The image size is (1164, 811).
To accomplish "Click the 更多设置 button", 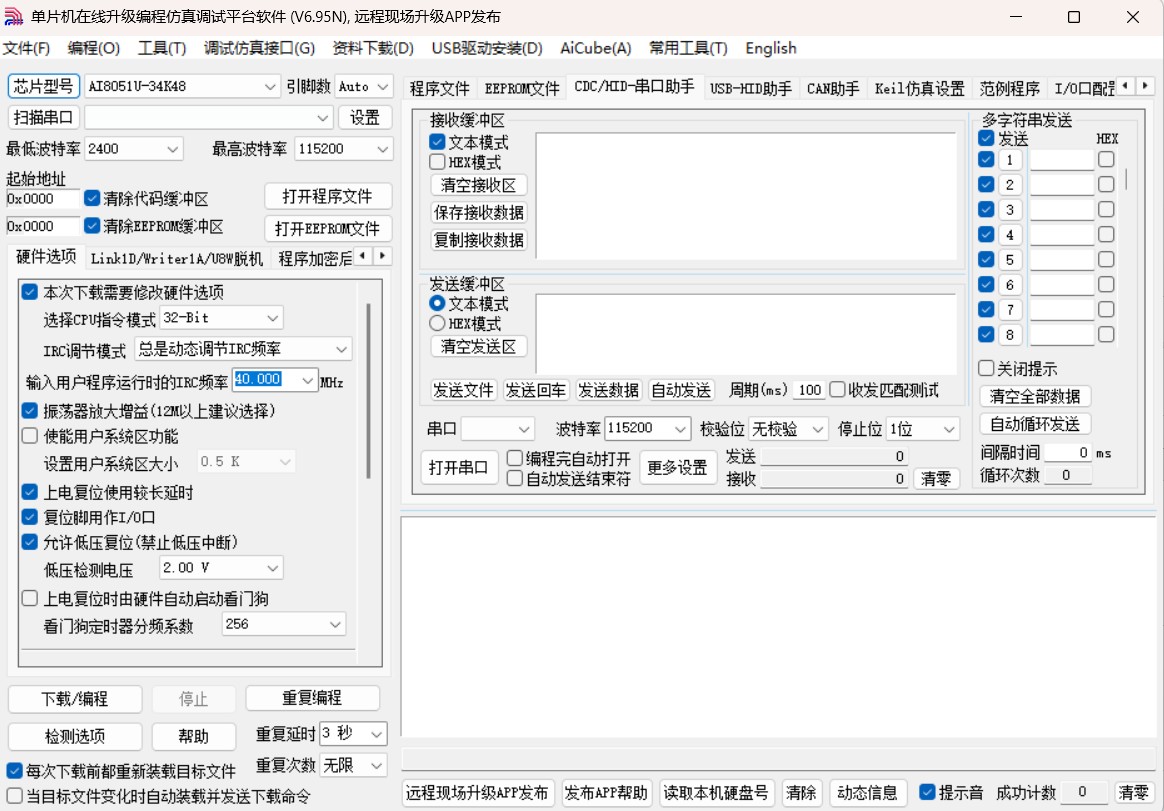I will pos(677,467).
